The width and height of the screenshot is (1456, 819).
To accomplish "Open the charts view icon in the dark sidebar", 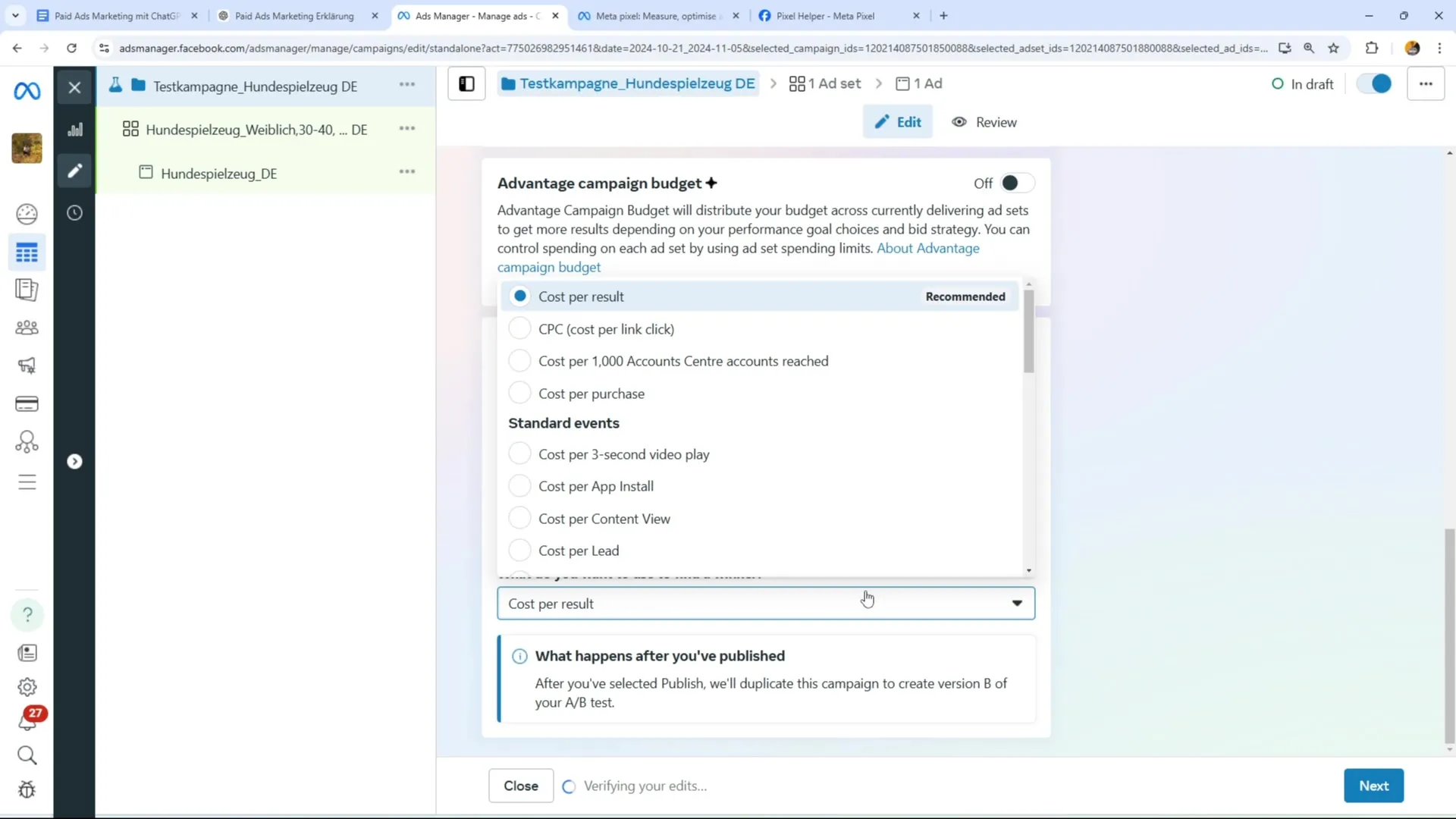I will pyautogui.click(x=74, y=130).
